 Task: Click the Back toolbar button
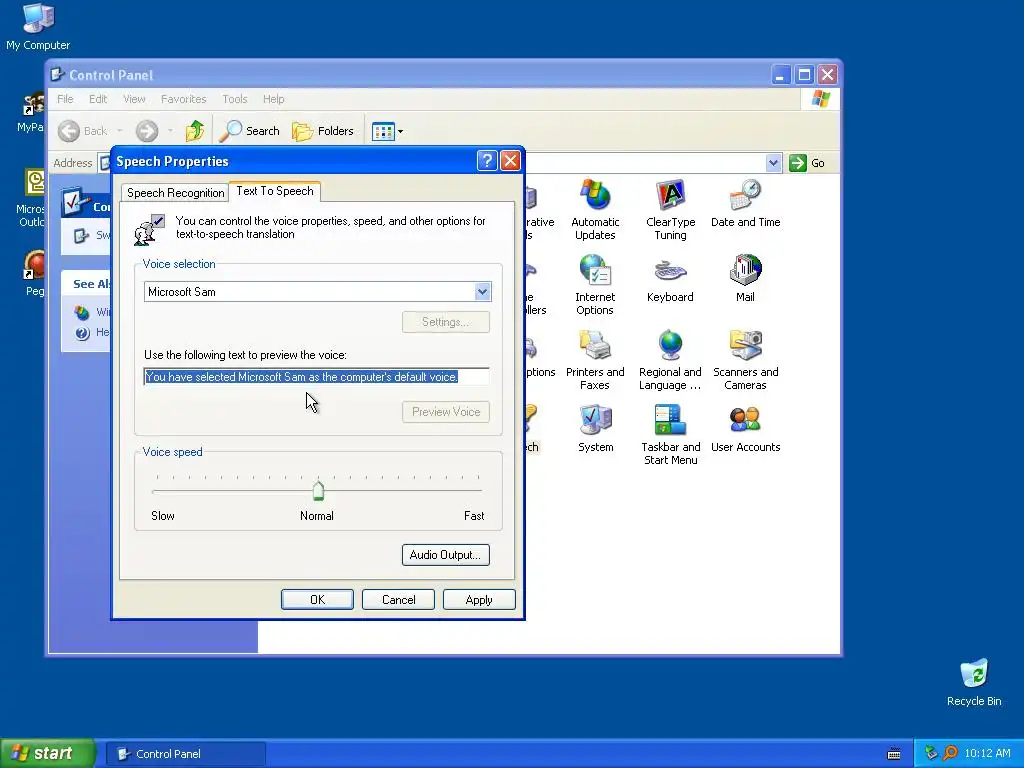[x=82, y=131]
